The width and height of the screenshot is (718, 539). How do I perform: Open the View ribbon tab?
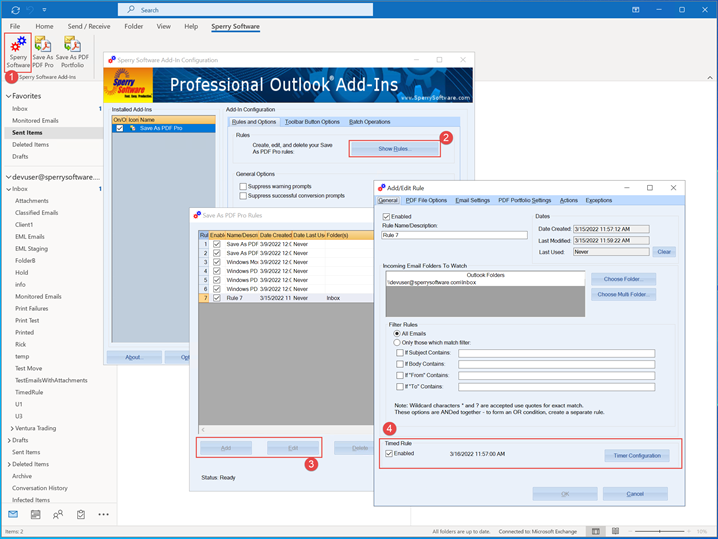[x=163, y=27]
